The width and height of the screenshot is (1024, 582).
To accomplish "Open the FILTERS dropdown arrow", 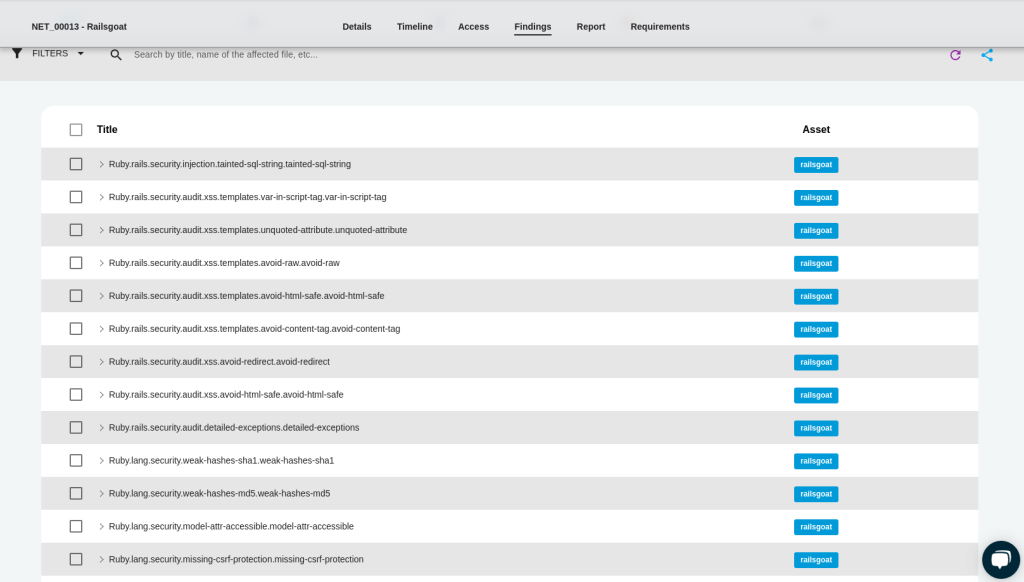I will pos(81,54).
